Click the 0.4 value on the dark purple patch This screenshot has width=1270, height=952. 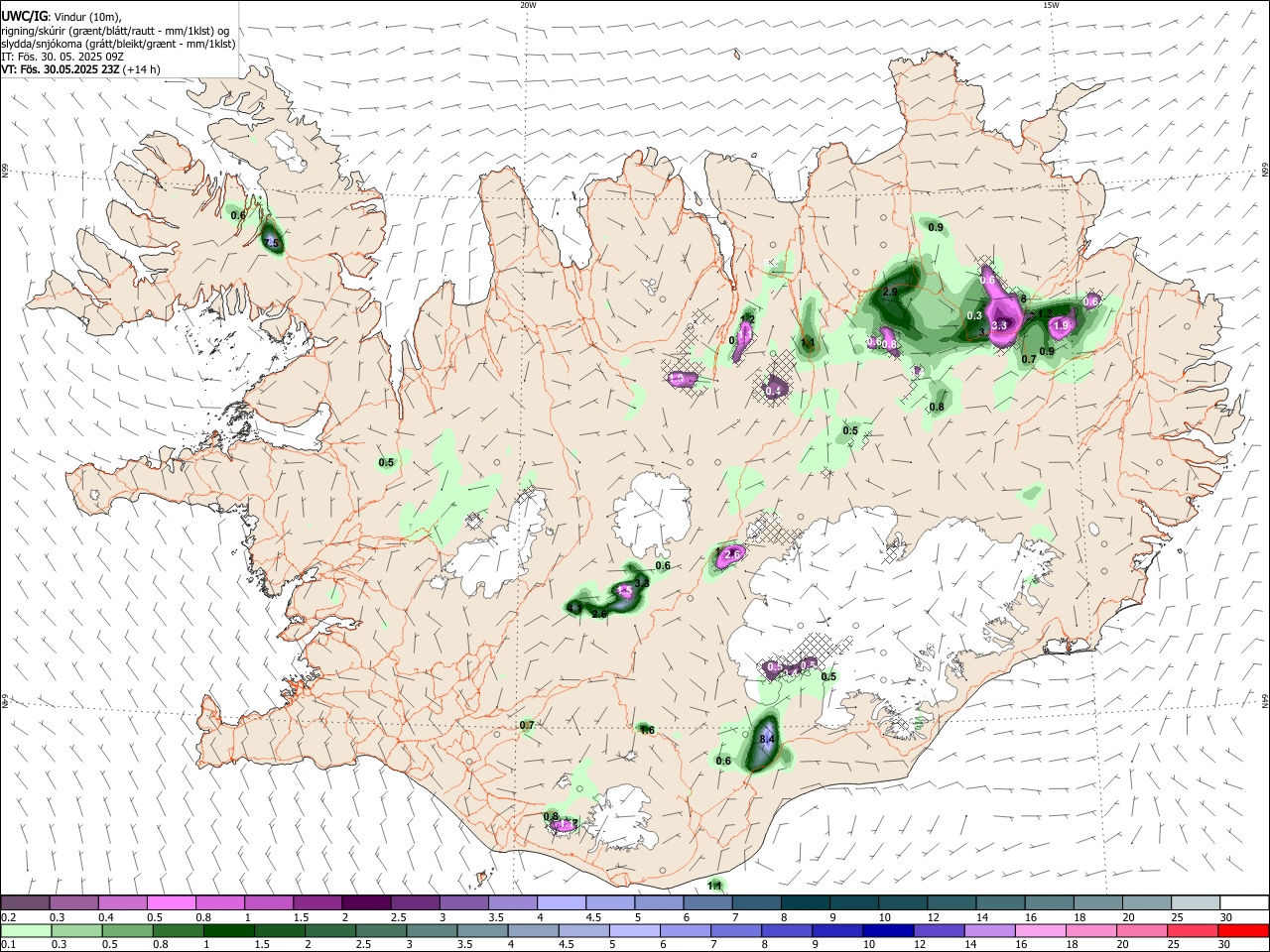point(775,391)
